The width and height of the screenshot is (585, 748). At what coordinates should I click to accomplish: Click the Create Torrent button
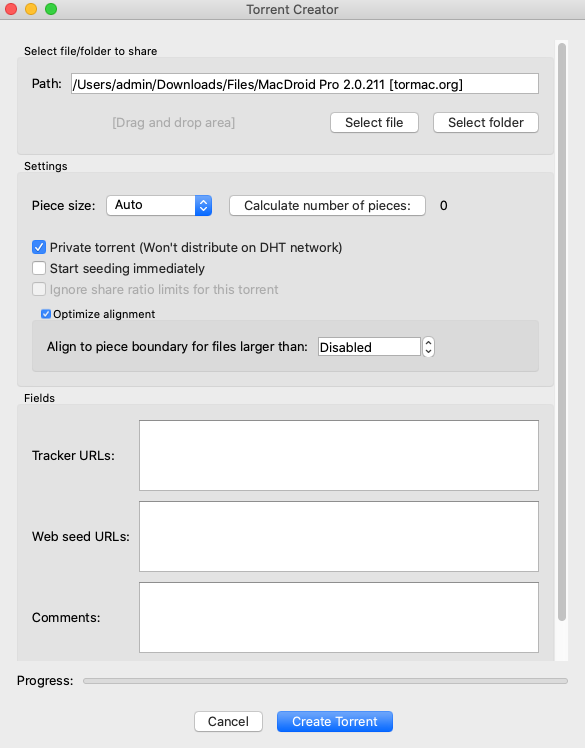(x=335, y=721)
